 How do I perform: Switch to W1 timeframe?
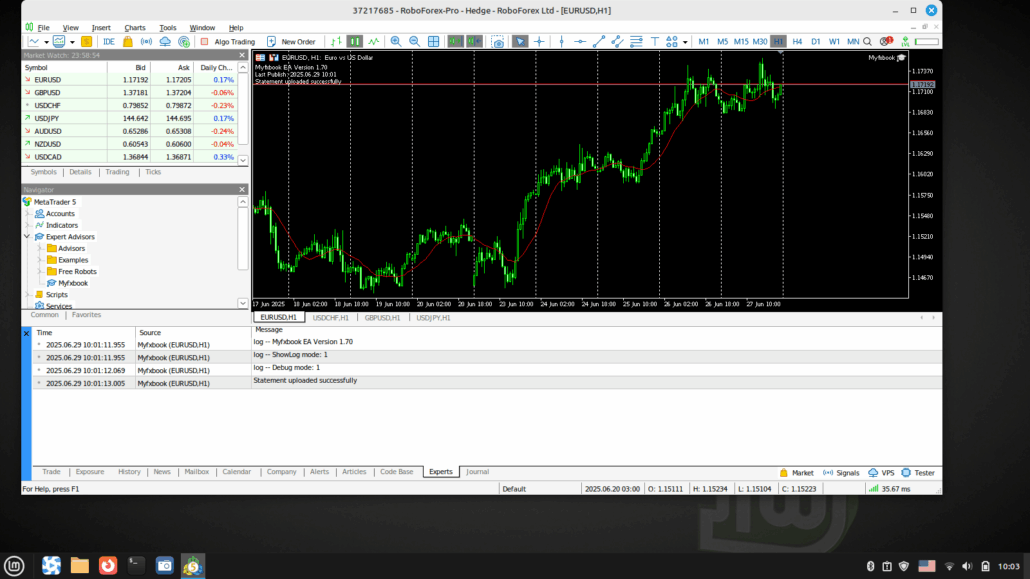tap(834, 41)
